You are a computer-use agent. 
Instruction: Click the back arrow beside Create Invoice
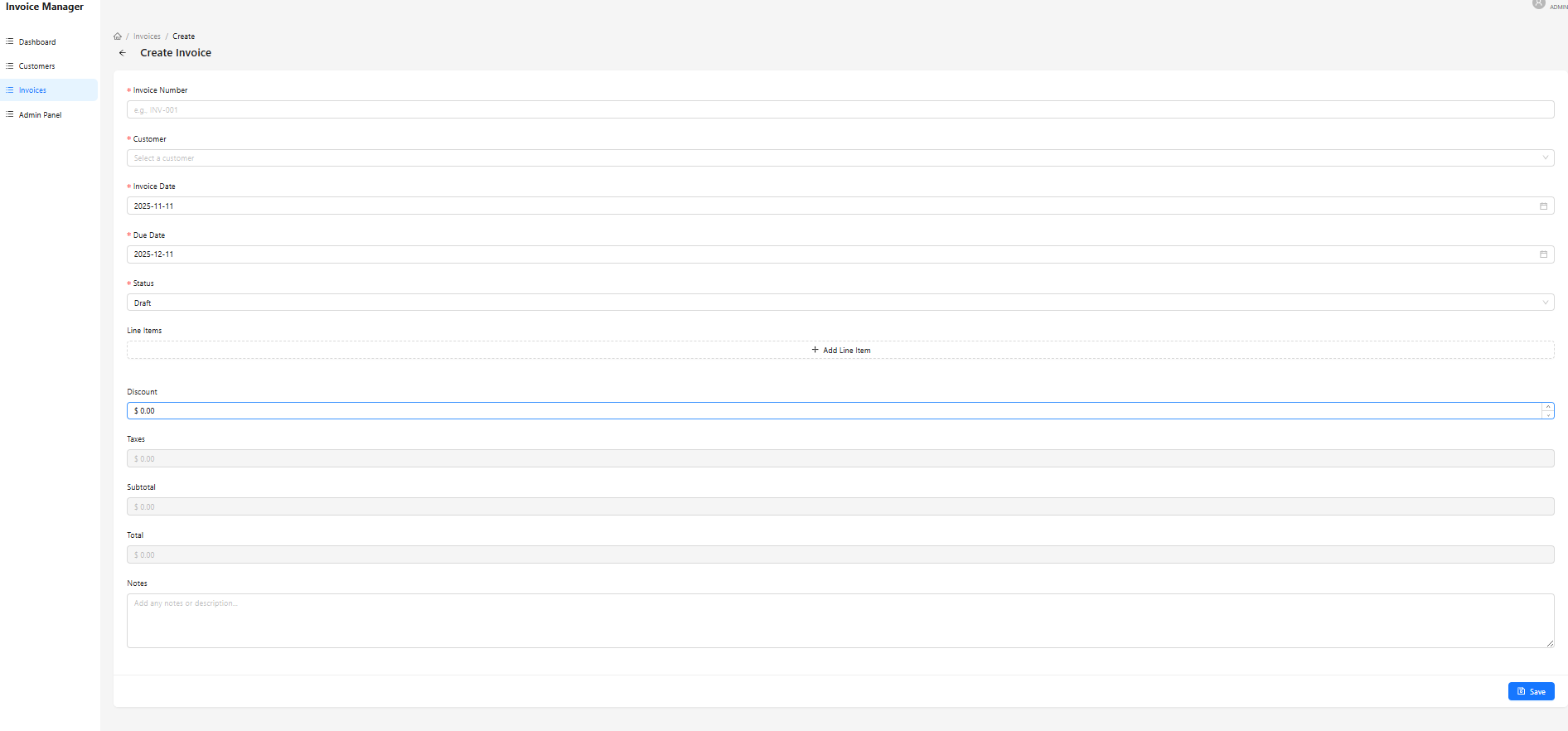pos(123,53)
